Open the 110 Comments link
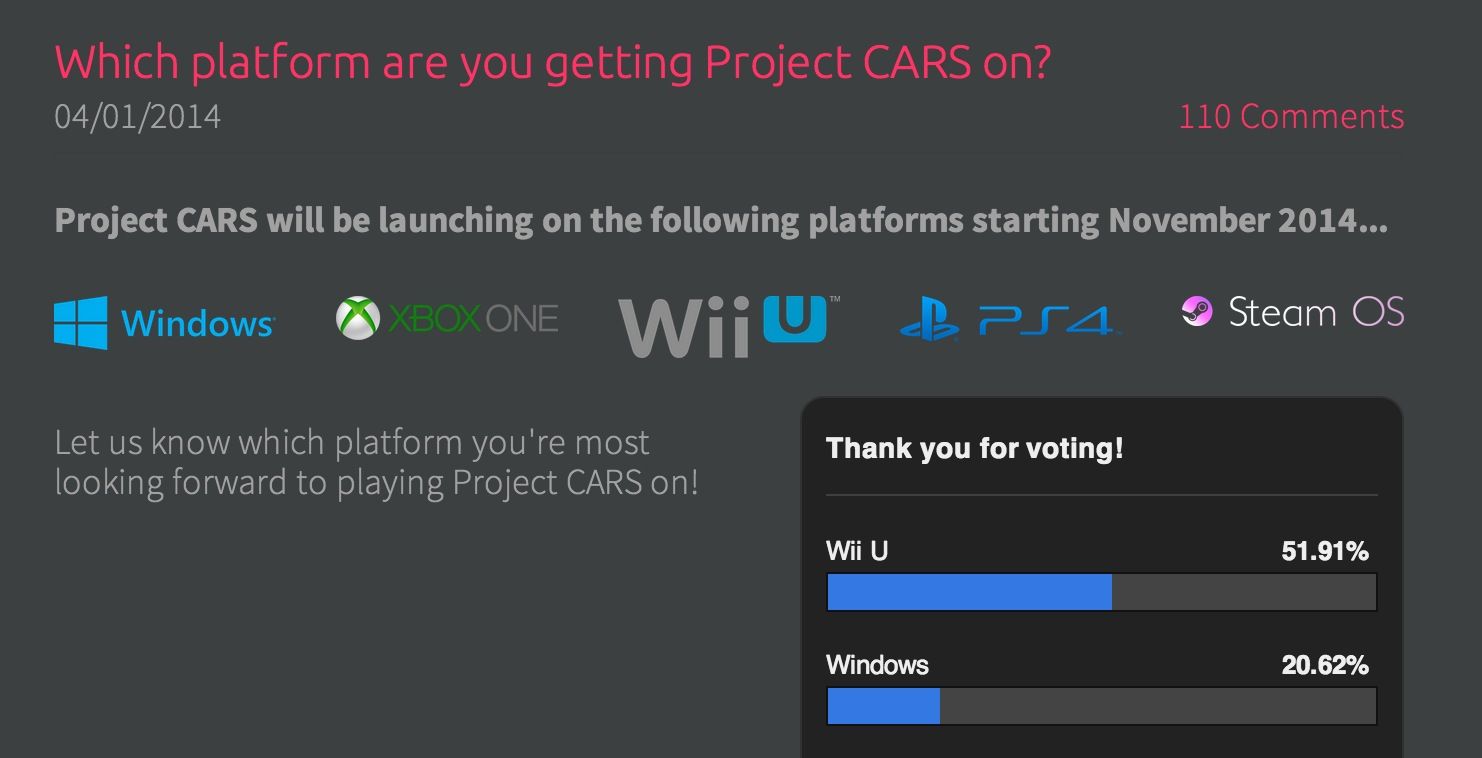 pos(1291,117)
